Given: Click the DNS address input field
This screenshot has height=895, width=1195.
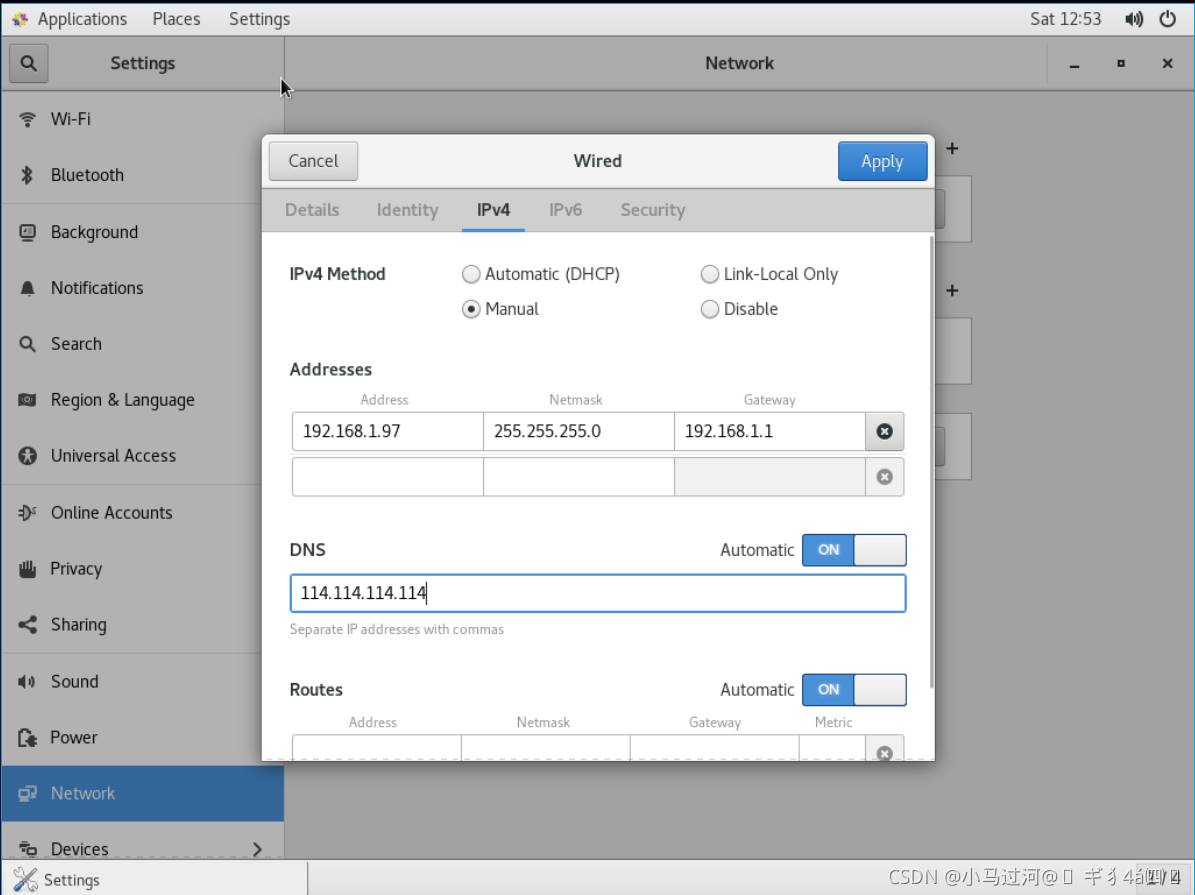Looking at the screenshot, I should pyautogui.click(x=598, y=593).
